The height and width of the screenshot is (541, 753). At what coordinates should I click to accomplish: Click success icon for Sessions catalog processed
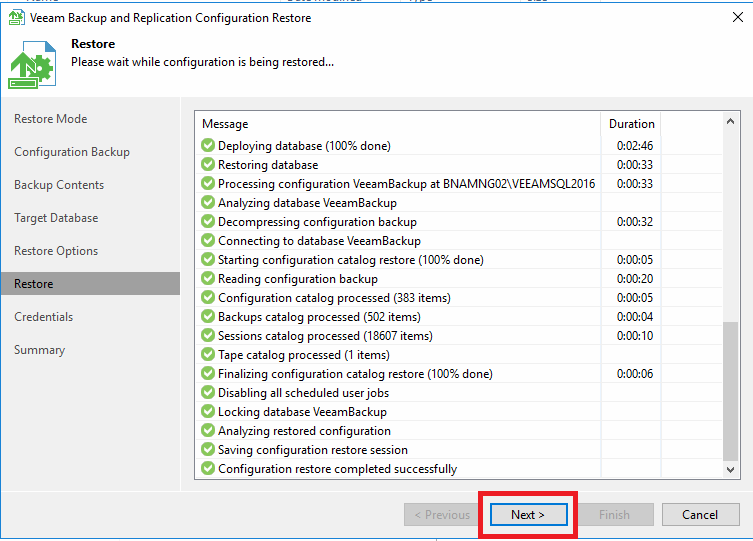point(208,335)
